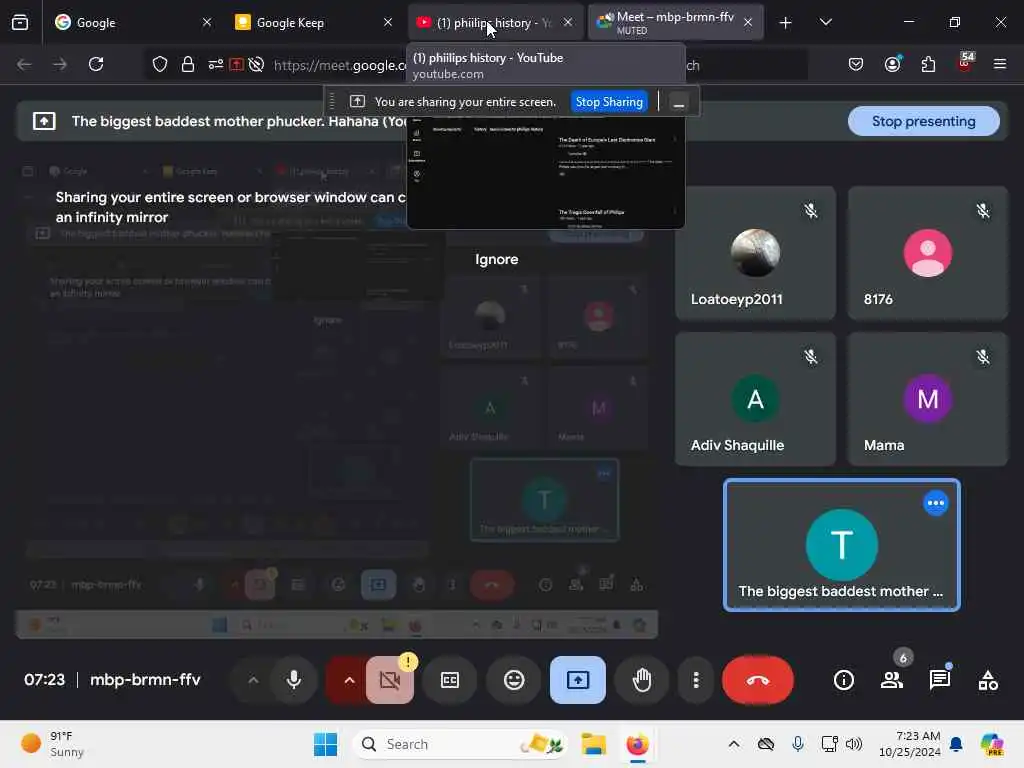Click the Firefox taskbar icon
The height and width of the screenshot is (768, 1024).
637,744
